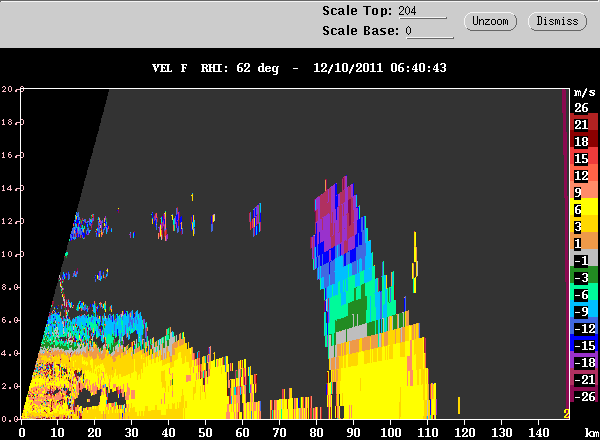
Task: Click the purple storm top echo near 90 km
Action: (336, 220)
